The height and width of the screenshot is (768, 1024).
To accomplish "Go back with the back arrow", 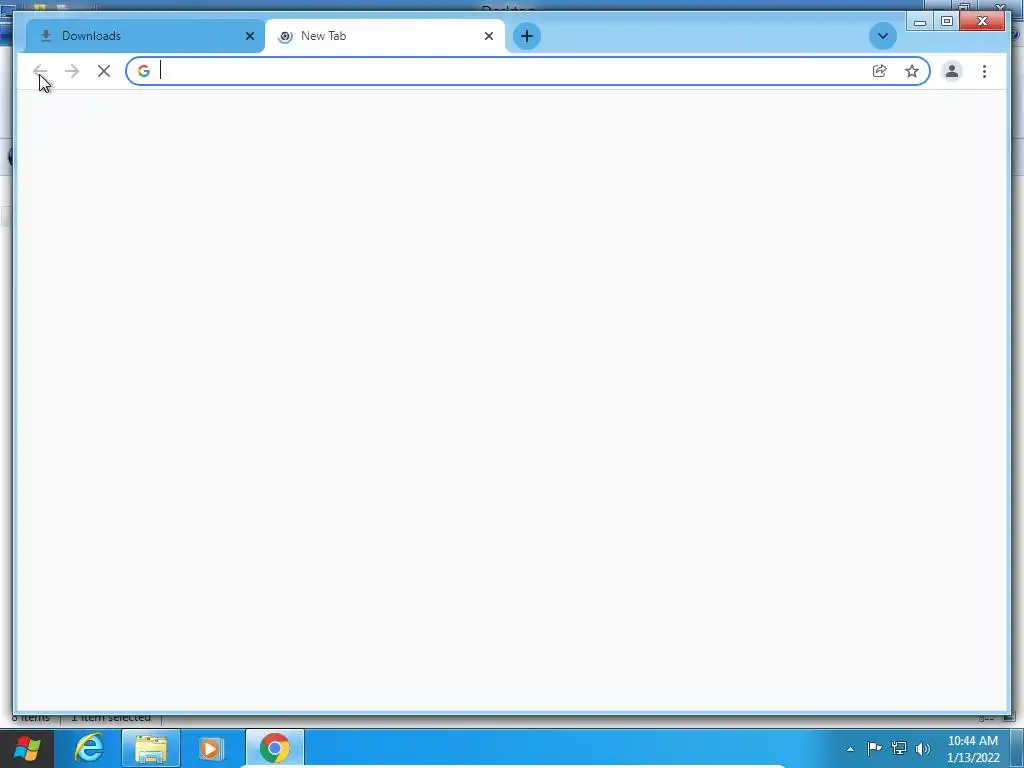I will [40, 71].
